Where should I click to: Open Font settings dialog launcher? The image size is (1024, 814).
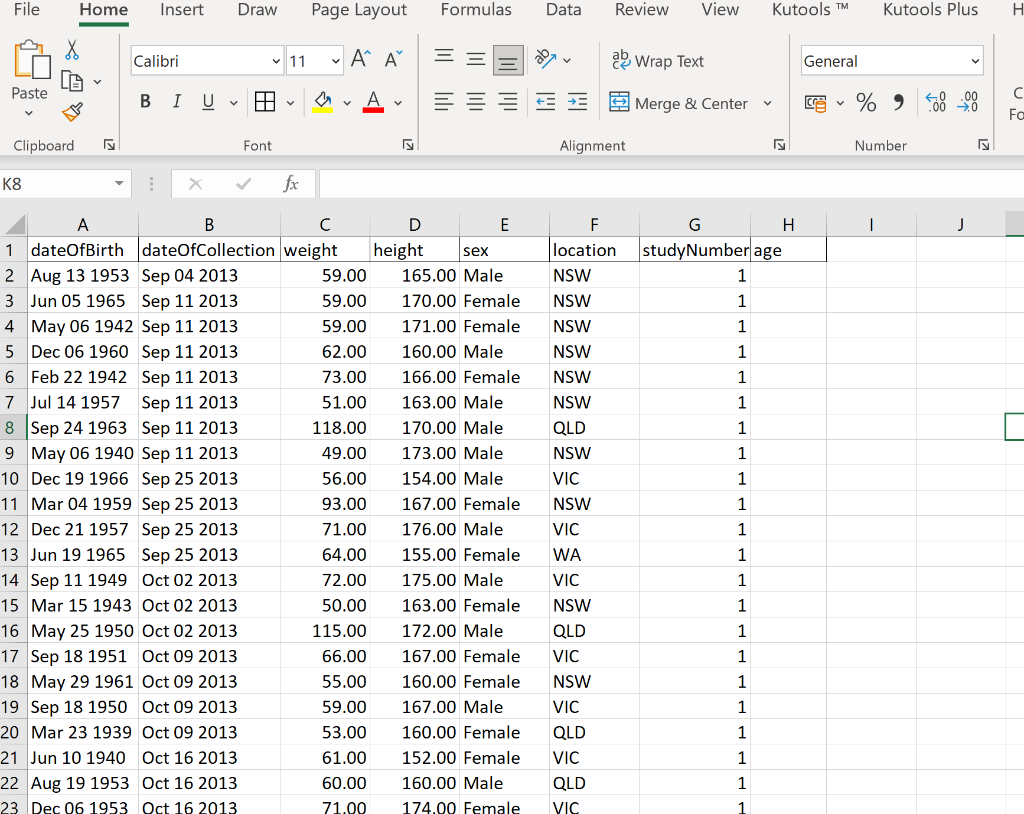click(x=408, y=145)
